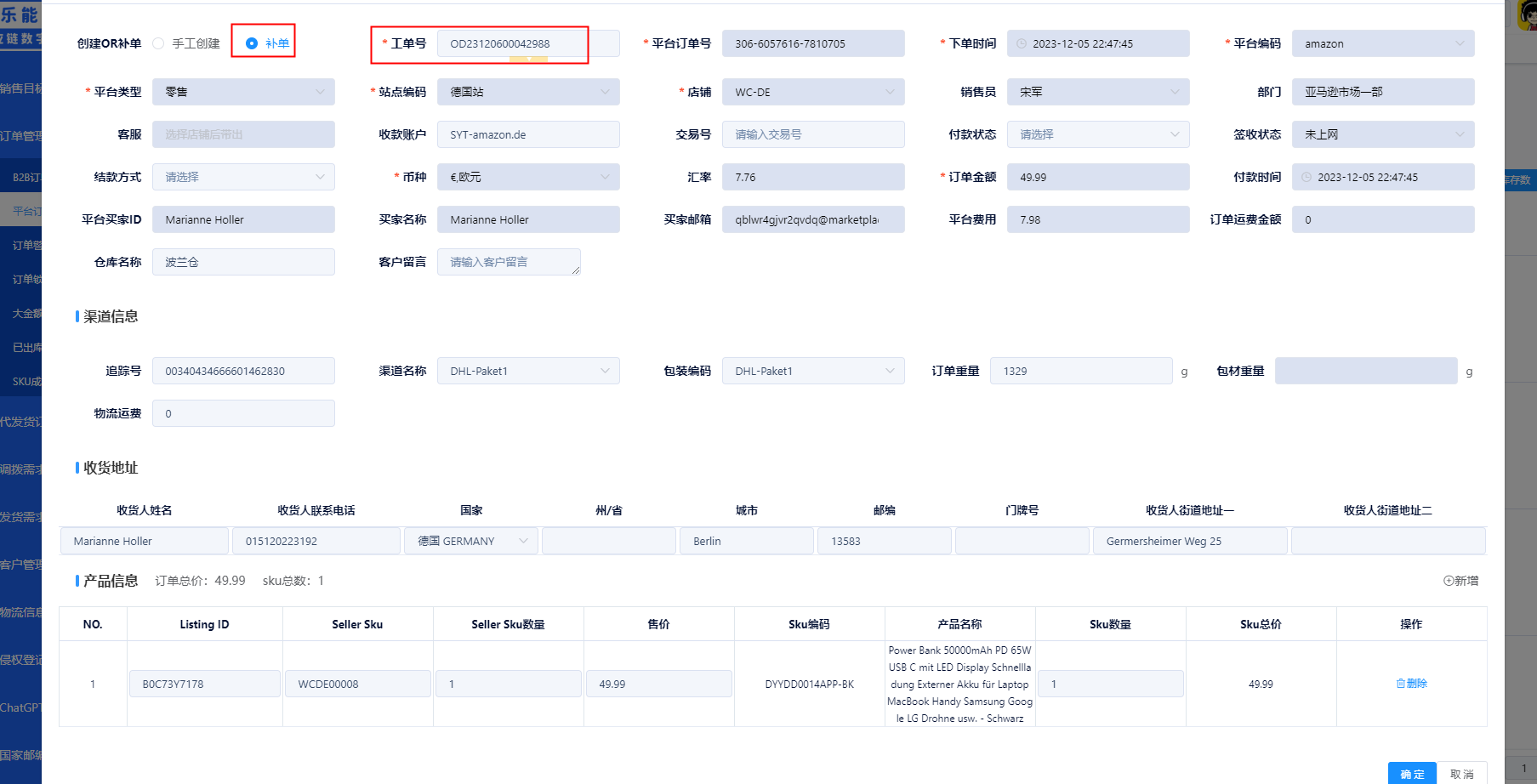The image size is (1537, 784).
Task: Select the 补单 radio option
Action: tap(252, 43)
